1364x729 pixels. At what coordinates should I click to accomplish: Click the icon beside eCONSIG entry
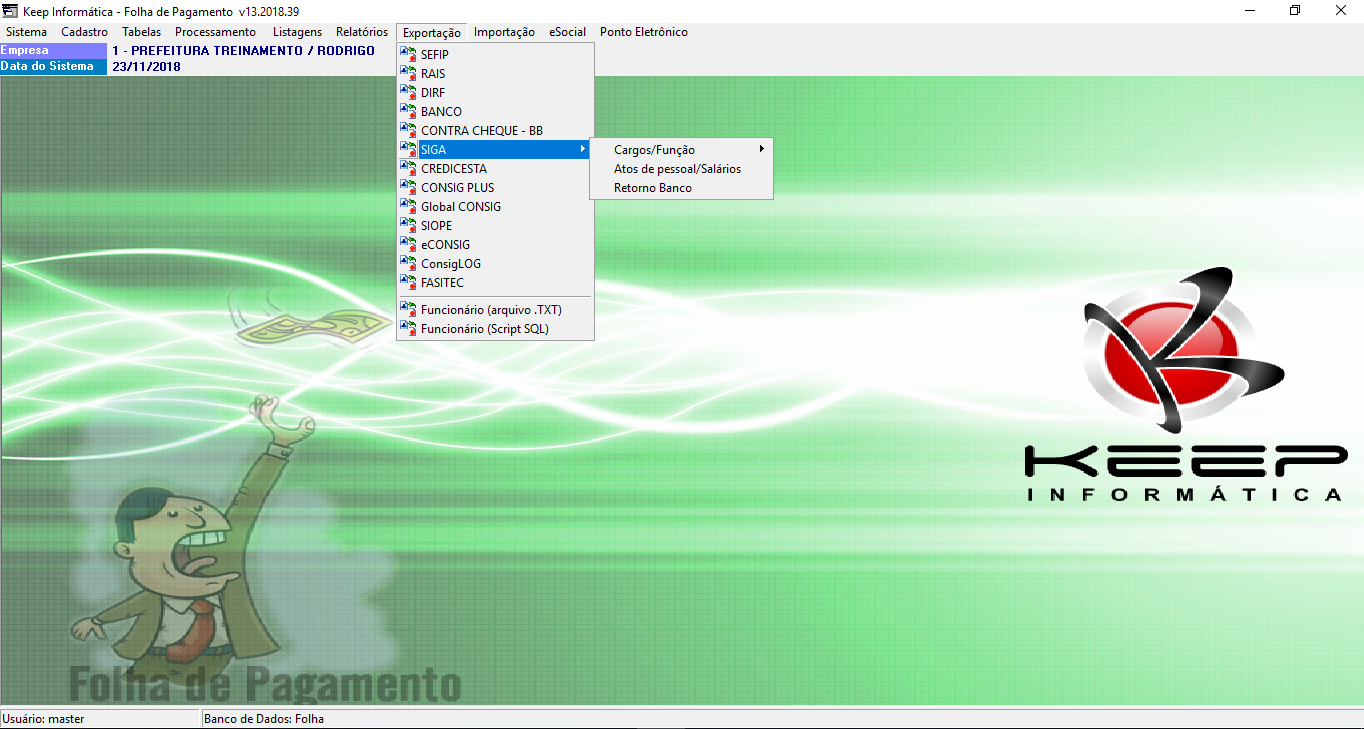[408, 244]
